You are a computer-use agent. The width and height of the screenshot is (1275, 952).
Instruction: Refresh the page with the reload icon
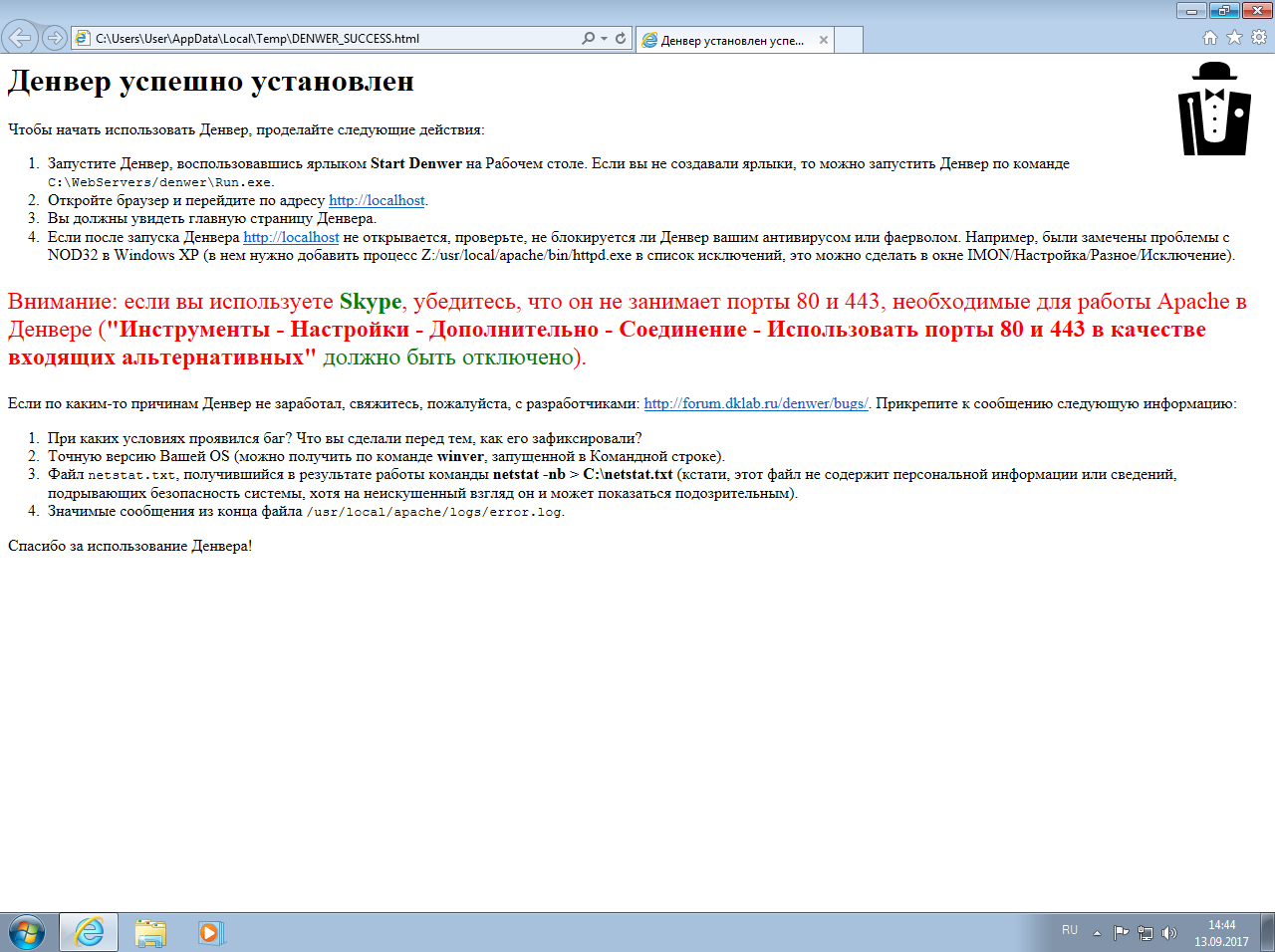(621, 38)
